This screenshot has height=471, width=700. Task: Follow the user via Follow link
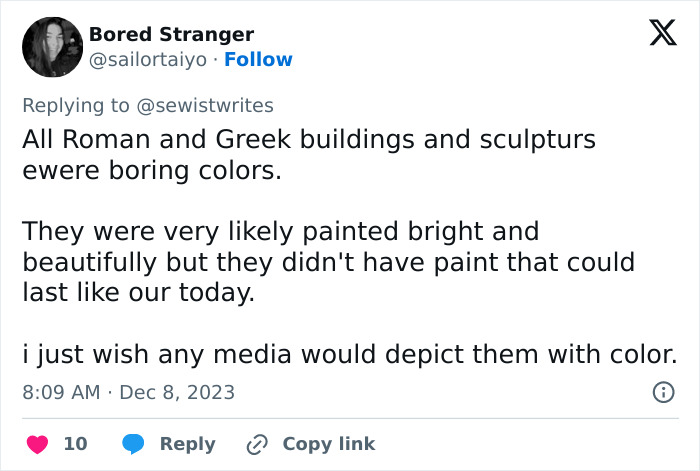point(259,60)
